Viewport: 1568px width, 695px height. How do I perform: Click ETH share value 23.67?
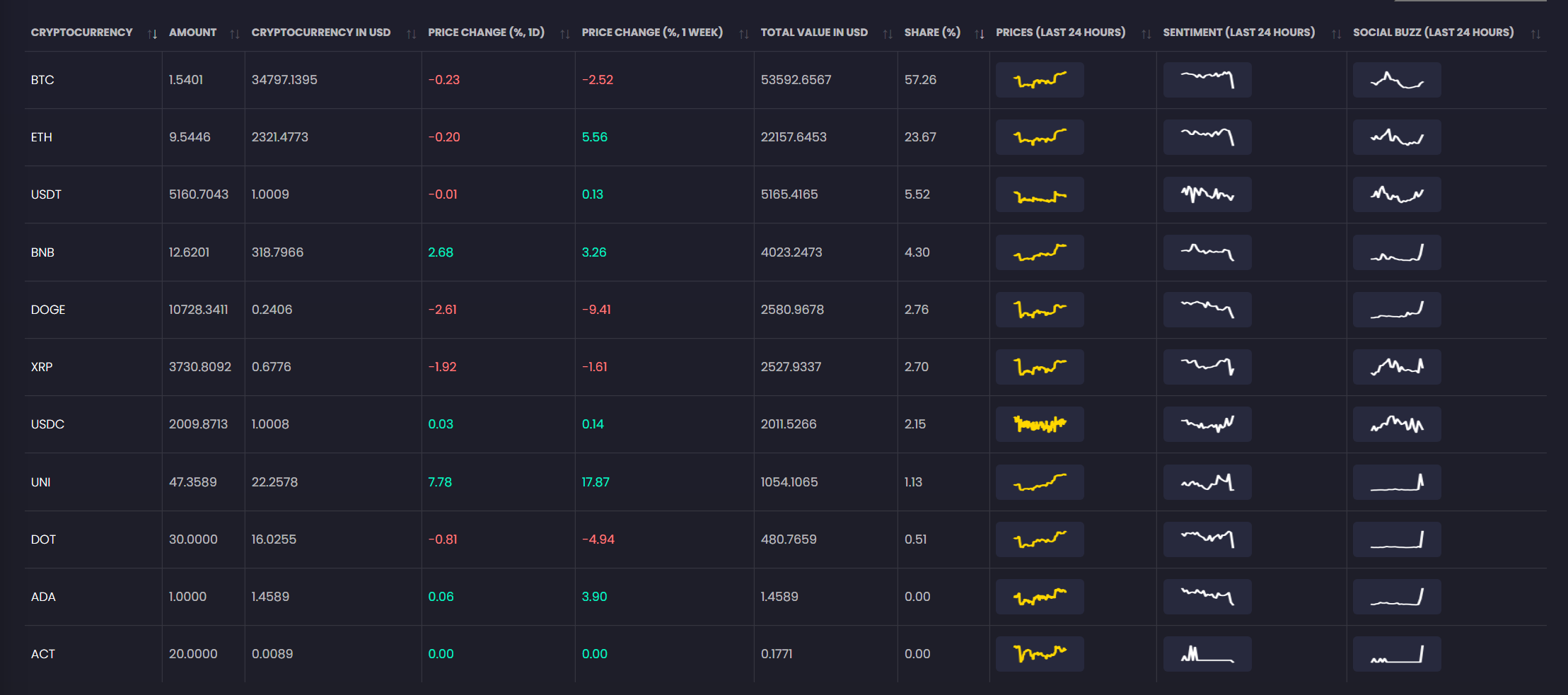point(920,137)
